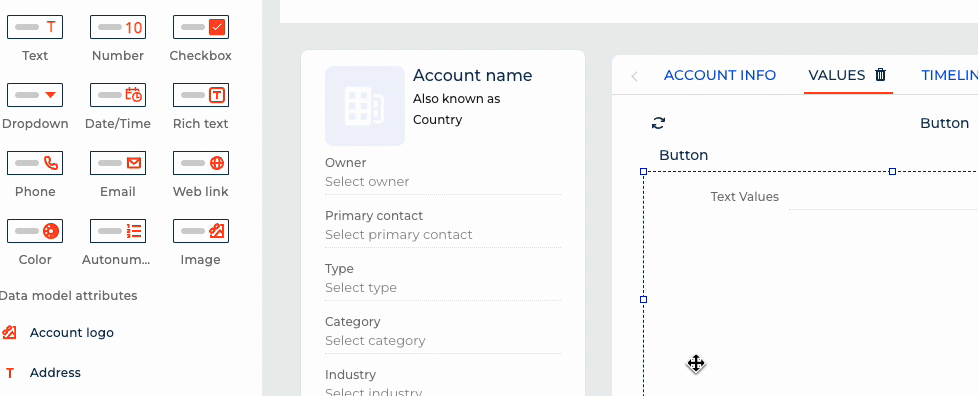Screen dimensions: 978x396
Task: Click the Category field label
Action: point(352,322)
